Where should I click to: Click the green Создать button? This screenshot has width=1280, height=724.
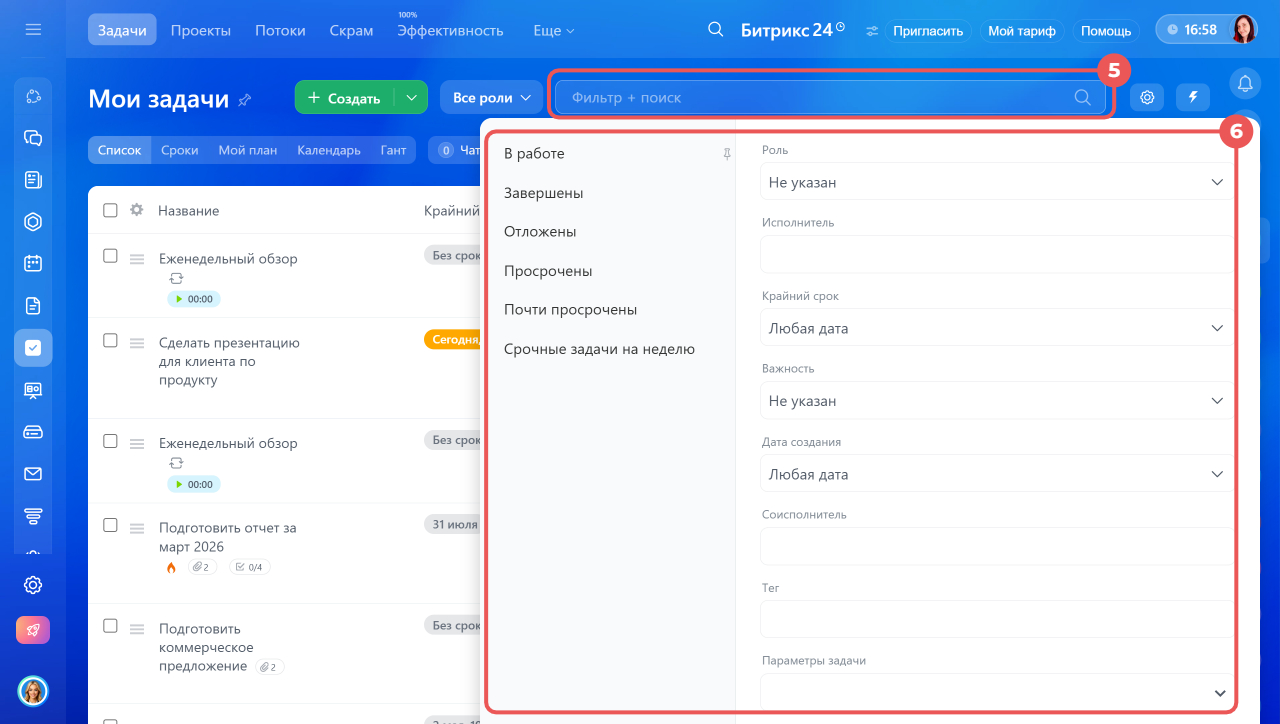[x=344, y=98]
